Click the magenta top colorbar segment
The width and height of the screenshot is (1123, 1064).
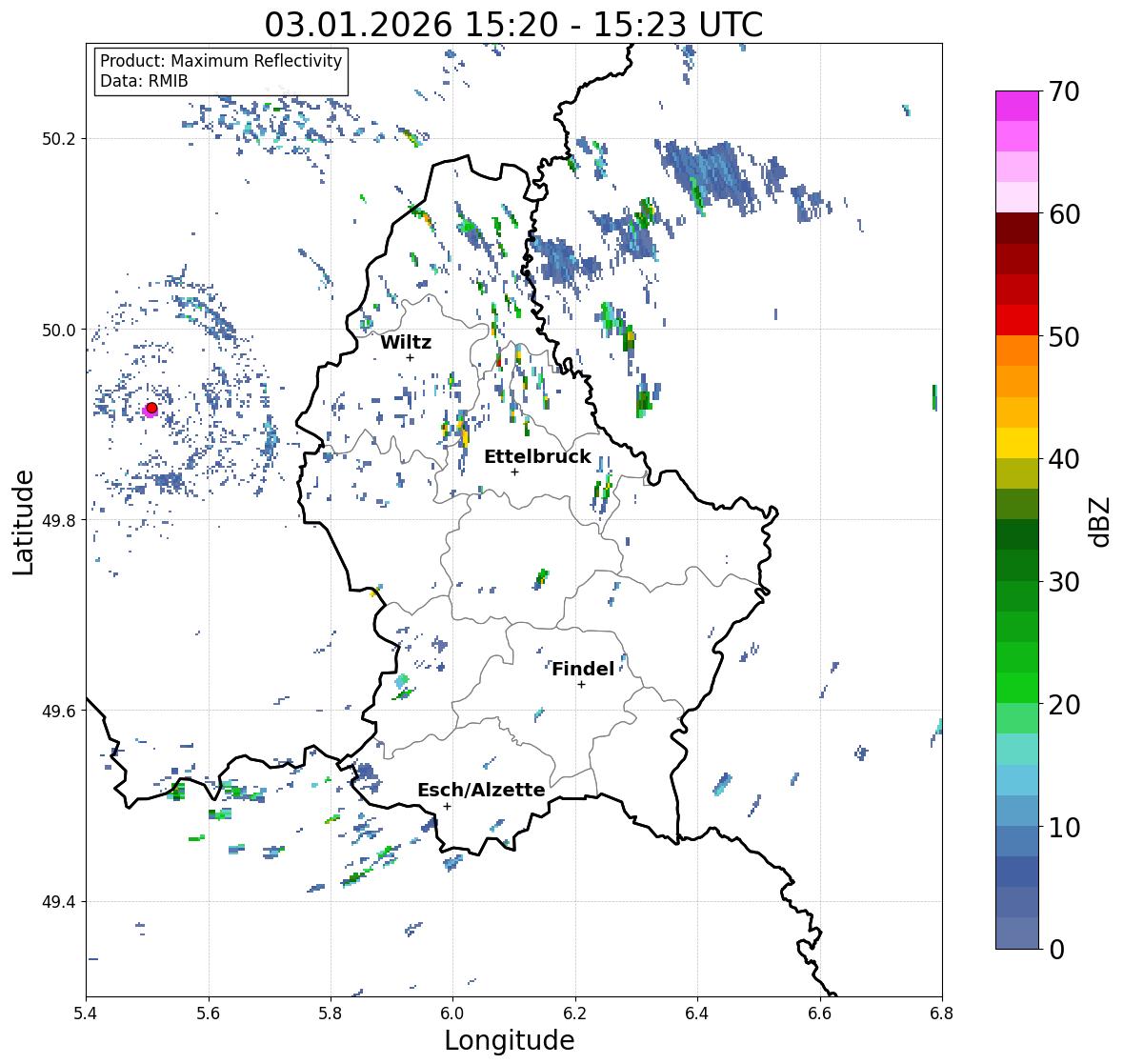pyautogui.click(x=1017, y=106)
